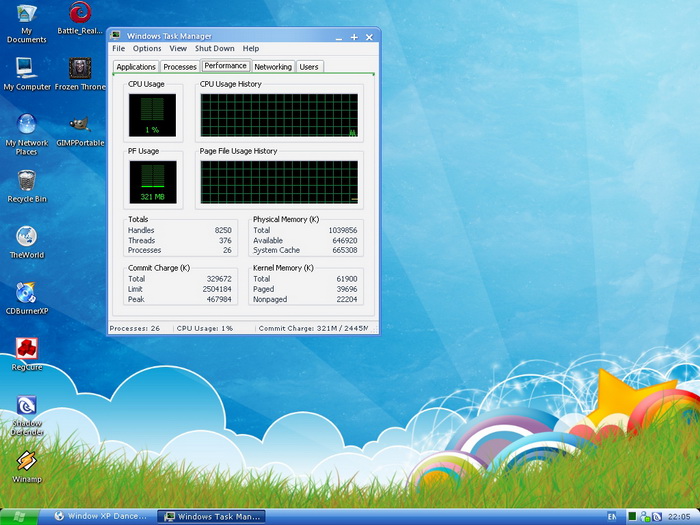Switch to Window XP Dance taskbar item
The height and width of the screenshot is (525, 700).
point(100,517)
